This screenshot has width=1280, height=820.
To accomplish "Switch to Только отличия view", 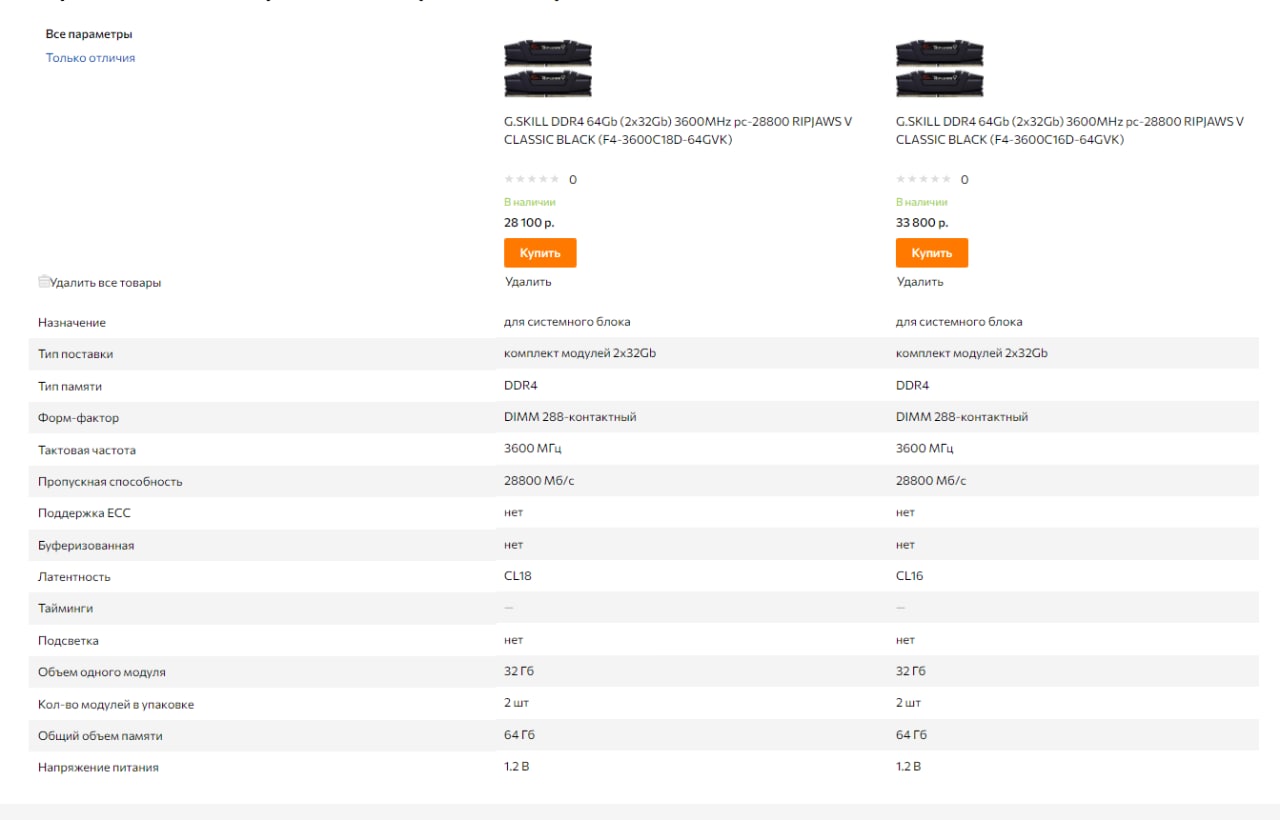I will click(x=90, y=58).
